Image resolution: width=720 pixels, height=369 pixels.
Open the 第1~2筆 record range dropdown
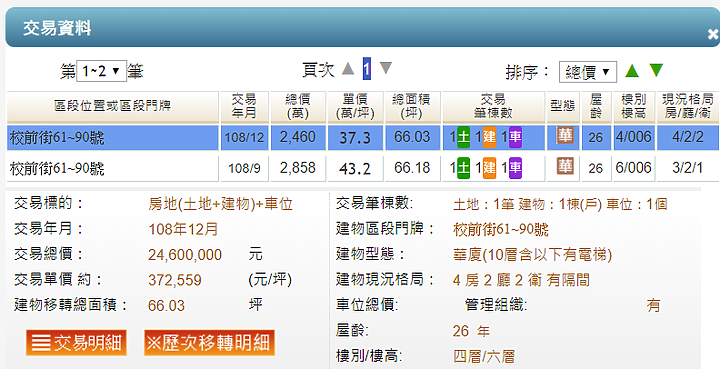tap(101, 71)
